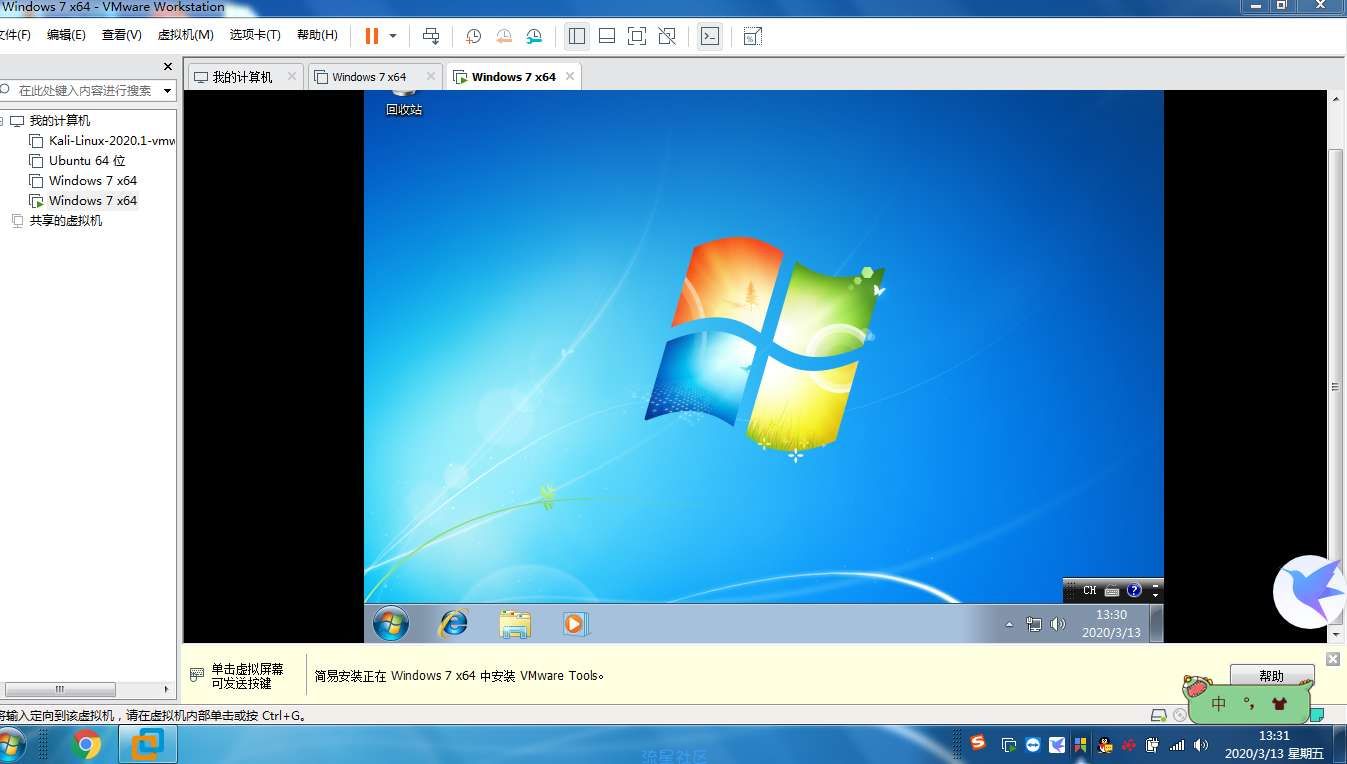Click the 帮助 button in the notification bar
The image size is (1347, 764).
1271,676
